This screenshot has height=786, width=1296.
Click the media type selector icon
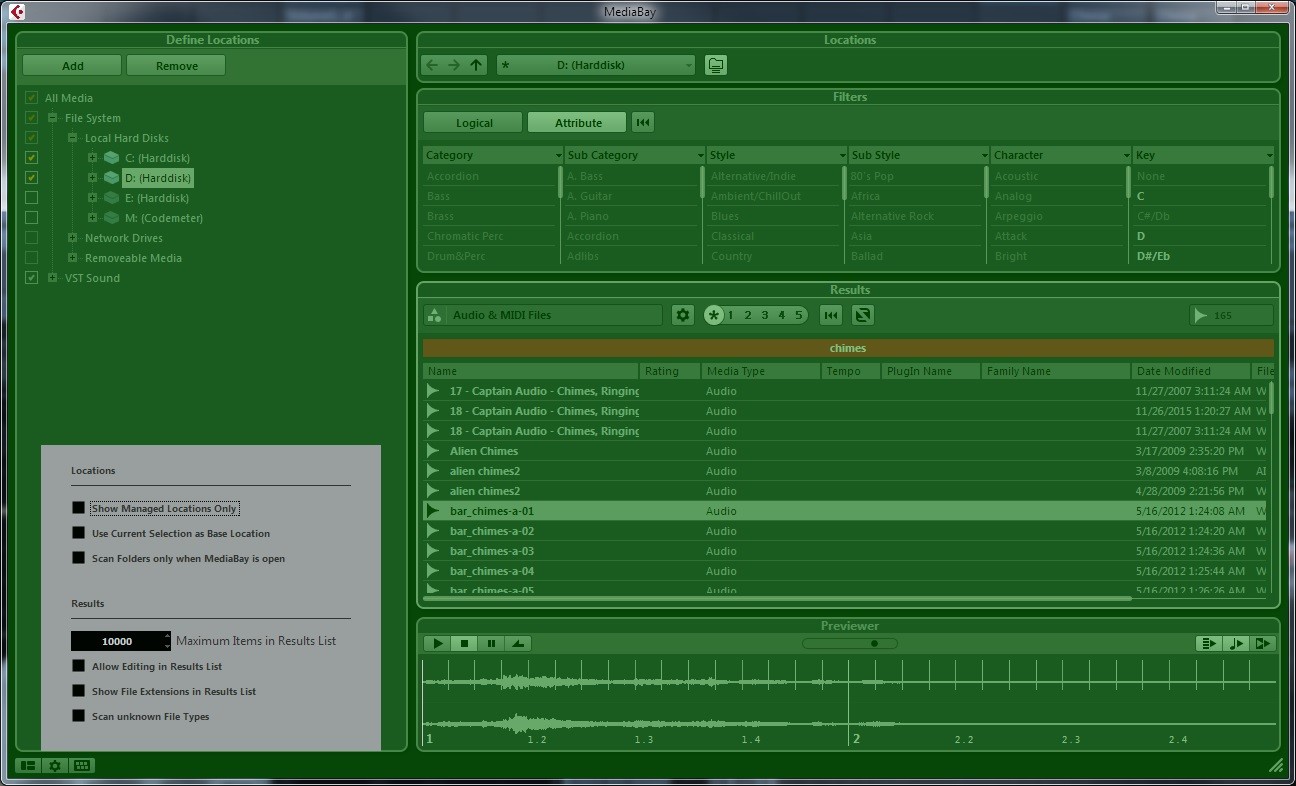pyautogui.click(x=435, y=315)
